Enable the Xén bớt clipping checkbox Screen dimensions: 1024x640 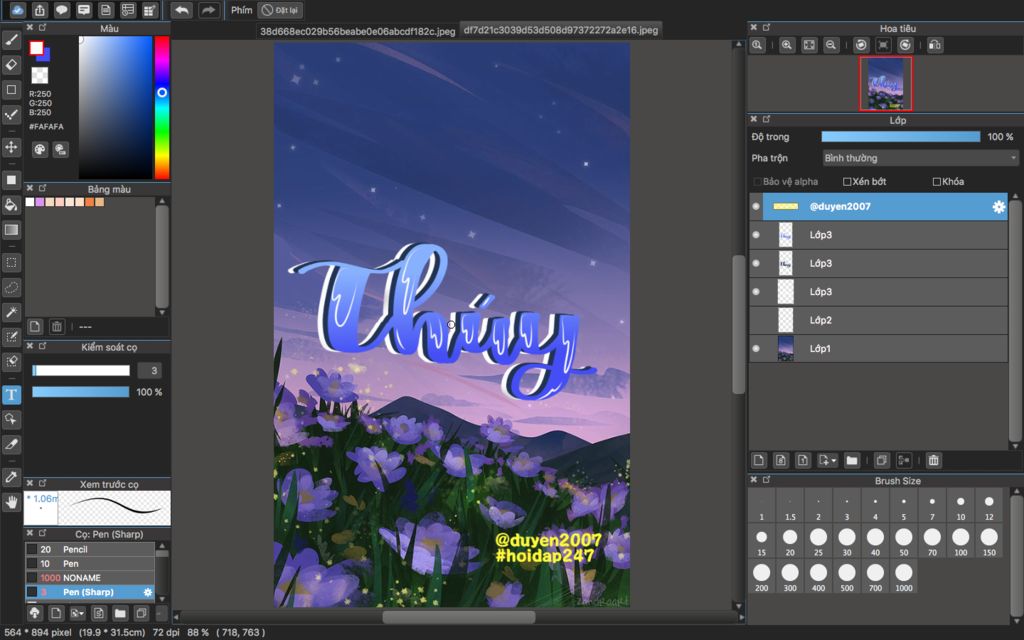(847, 182)
